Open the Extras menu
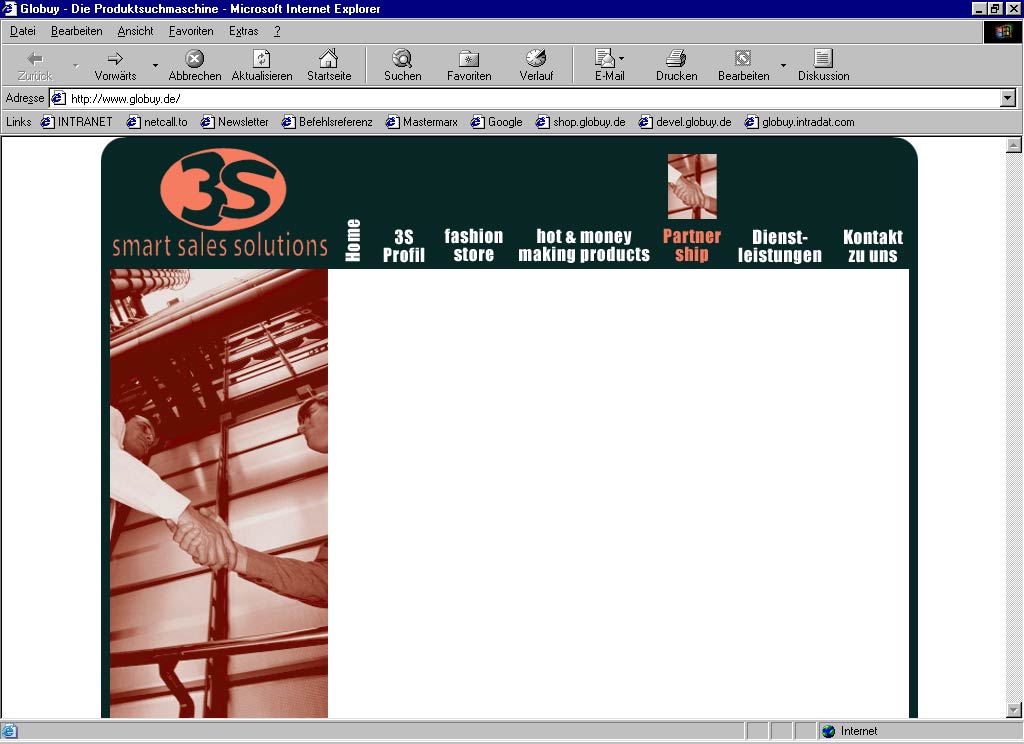Screen dimensions: 1024x744 pyautogui.click(x=244, y=31)
